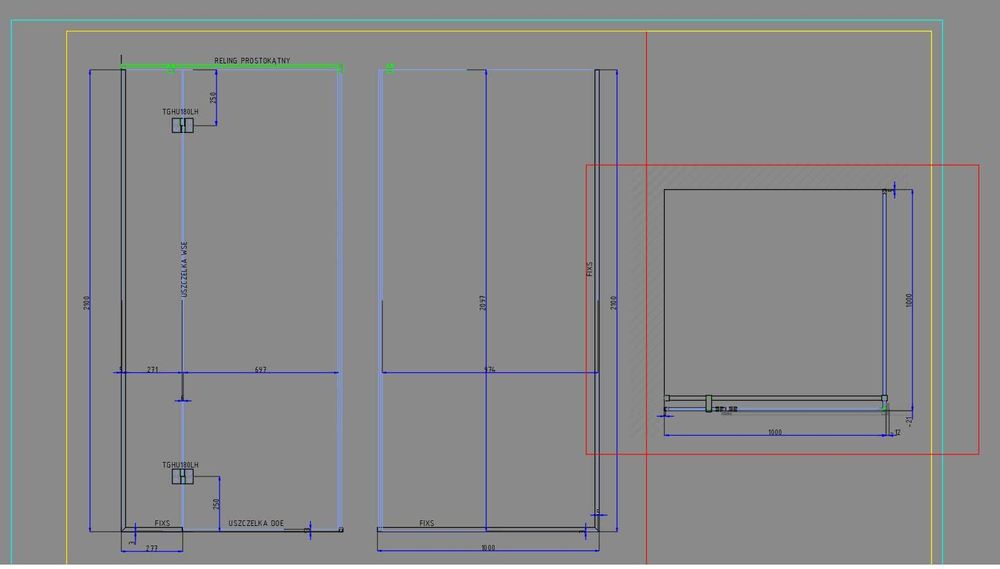Select the RELING PROSTOKĄTNY label

point(252,61)
